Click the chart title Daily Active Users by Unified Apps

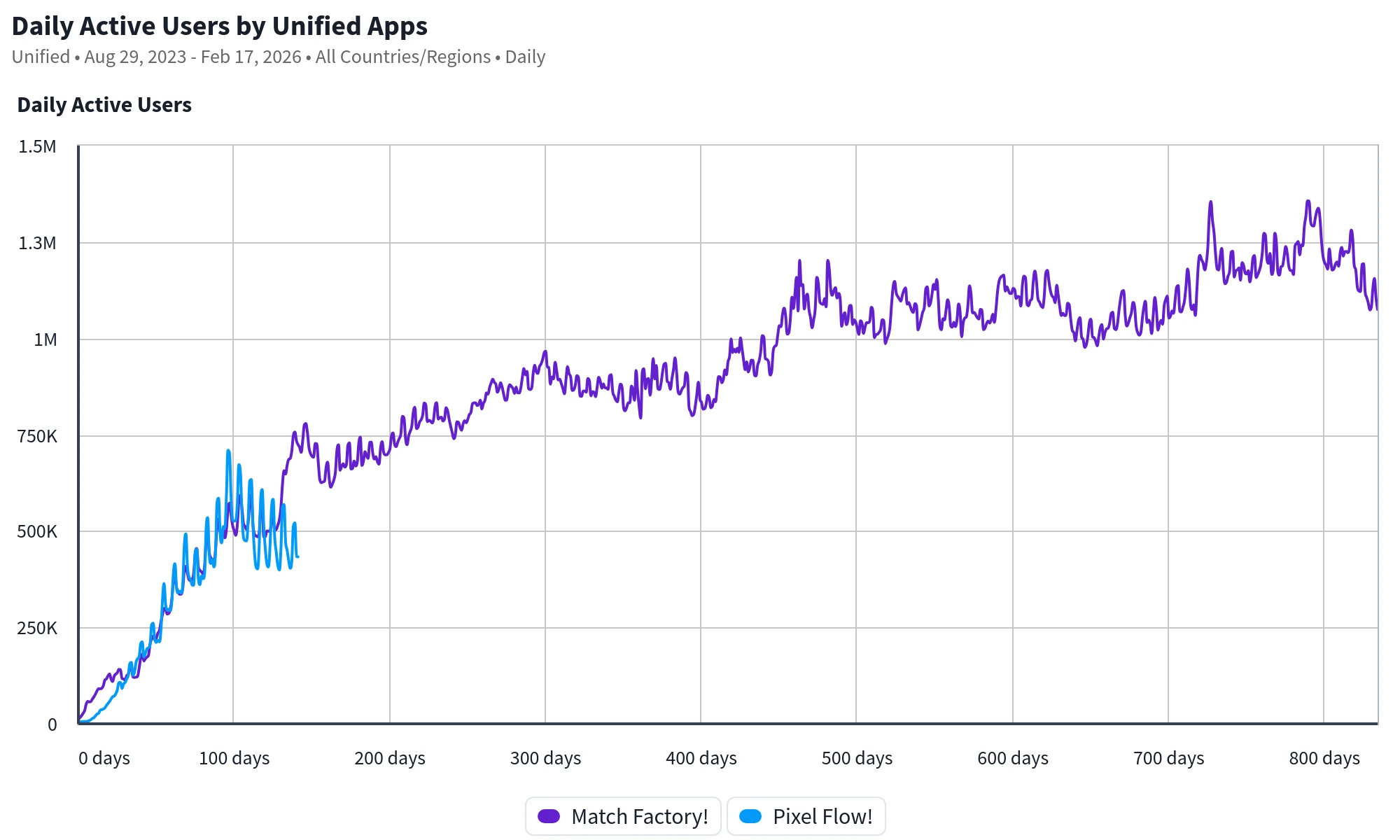pyautogui.click(x=220, y=26)
